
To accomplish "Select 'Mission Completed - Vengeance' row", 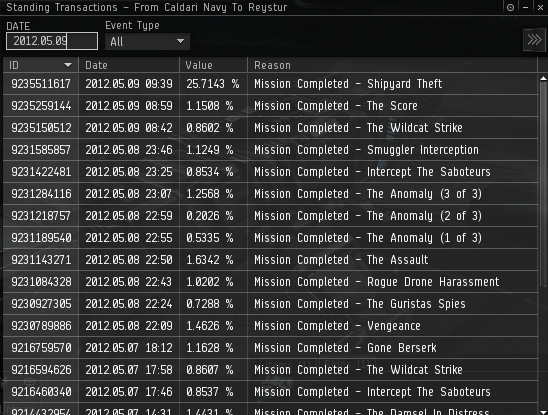I will pyautogui.click(x=270, y=326).
